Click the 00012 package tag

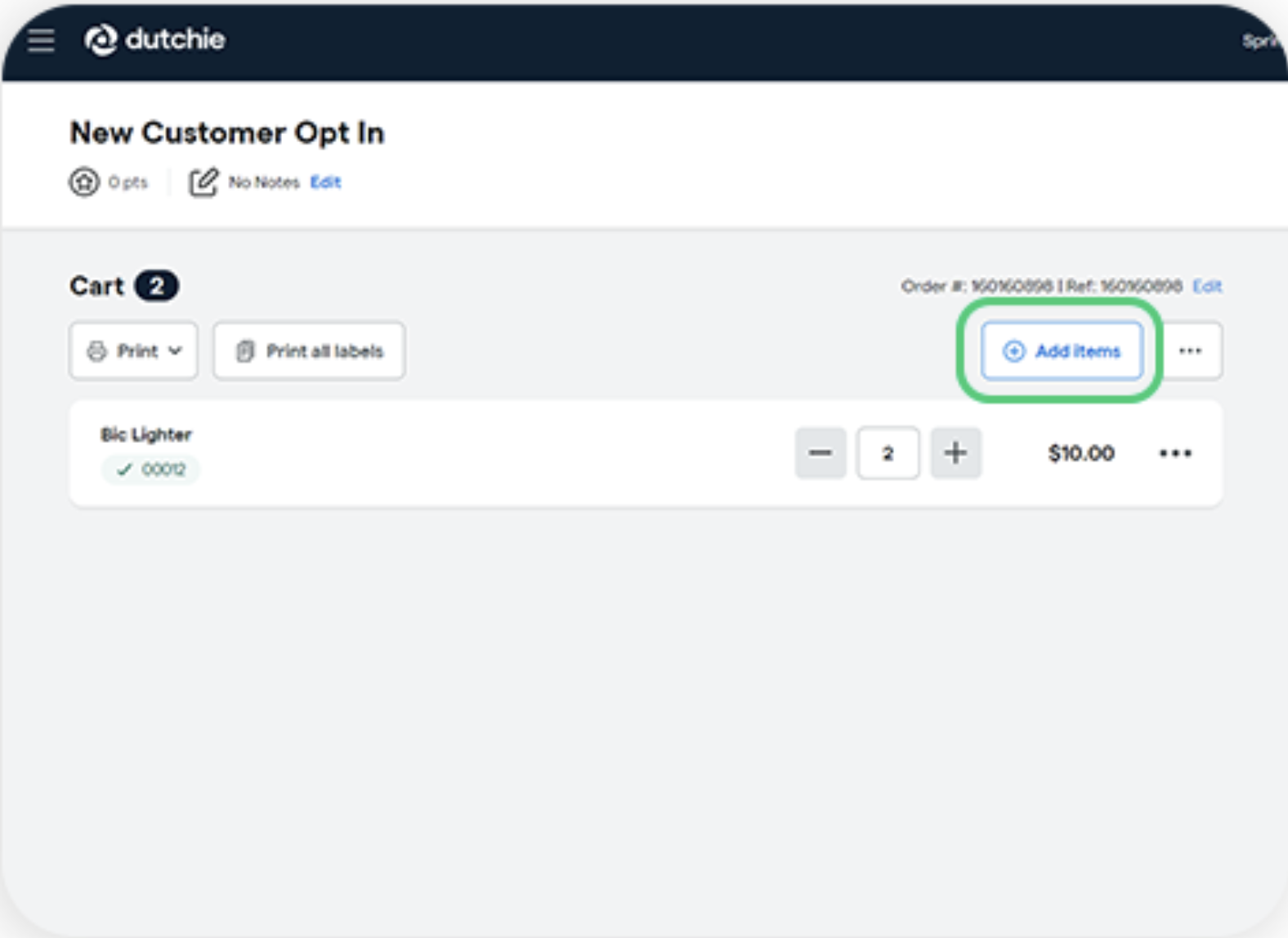point(150,469)
